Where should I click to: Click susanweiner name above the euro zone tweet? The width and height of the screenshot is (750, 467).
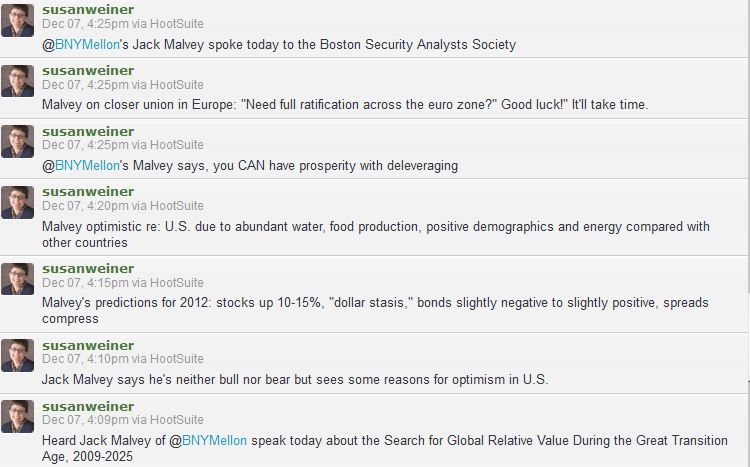point(88,70)
